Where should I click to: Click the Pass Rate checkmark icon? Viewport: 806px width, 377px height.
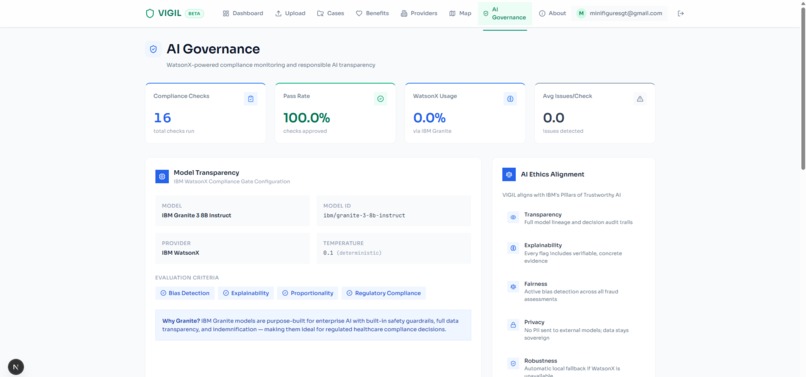[x=380, y=99]
